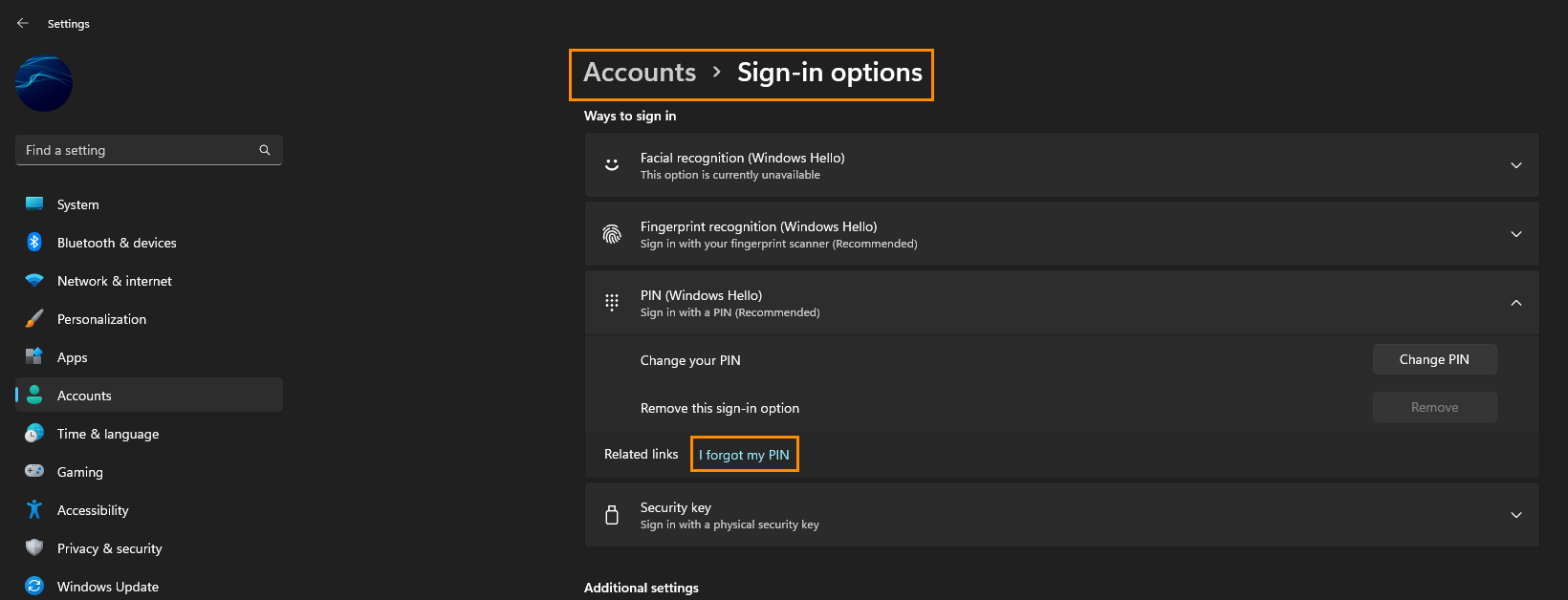Image resolution: width=1568 pixels, height=600 pixels.
Task: Click the Accounts person icon
Action: (34, 395)
